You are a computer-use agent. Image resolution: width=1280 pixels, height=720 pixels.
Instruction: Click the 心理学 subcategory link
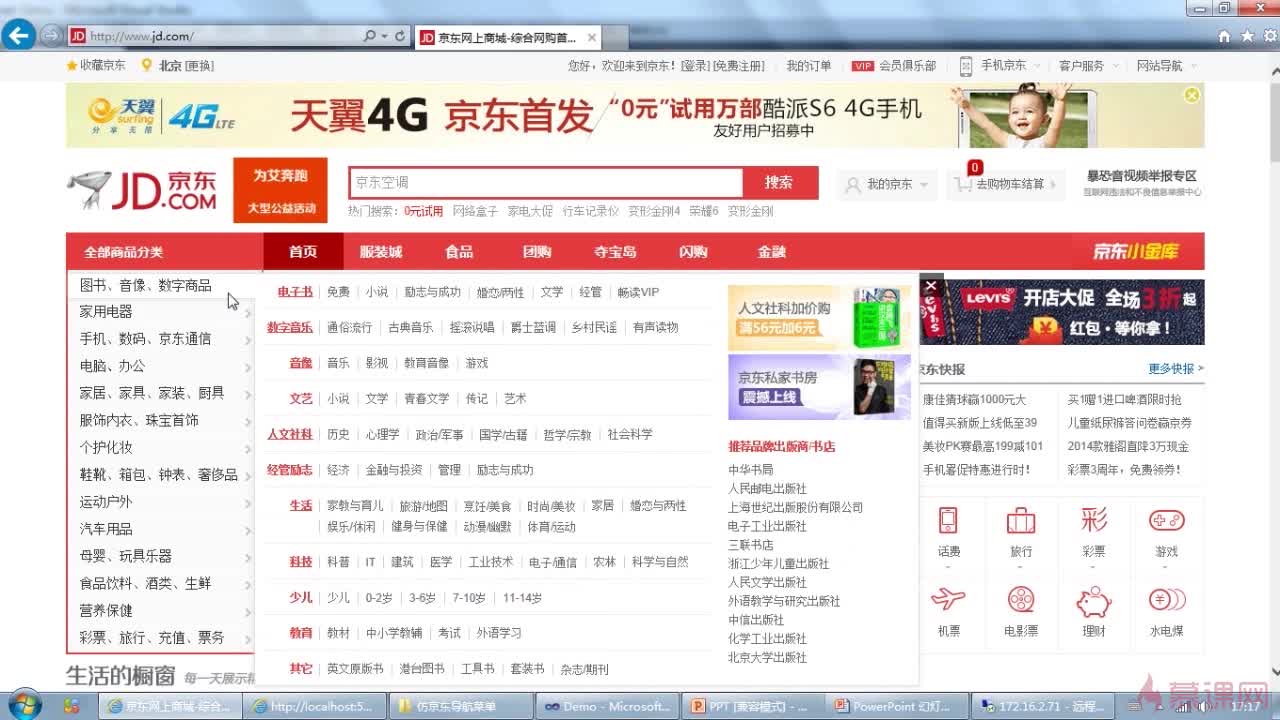pyautogui.click(x=382, y=434)
